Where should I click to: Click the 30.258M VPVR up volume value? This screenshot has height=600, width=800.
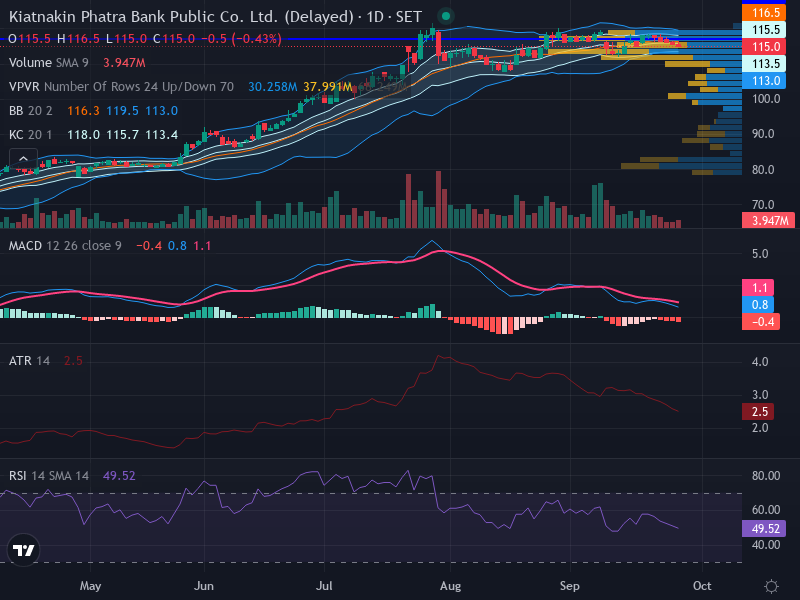[x=272, y=87]
